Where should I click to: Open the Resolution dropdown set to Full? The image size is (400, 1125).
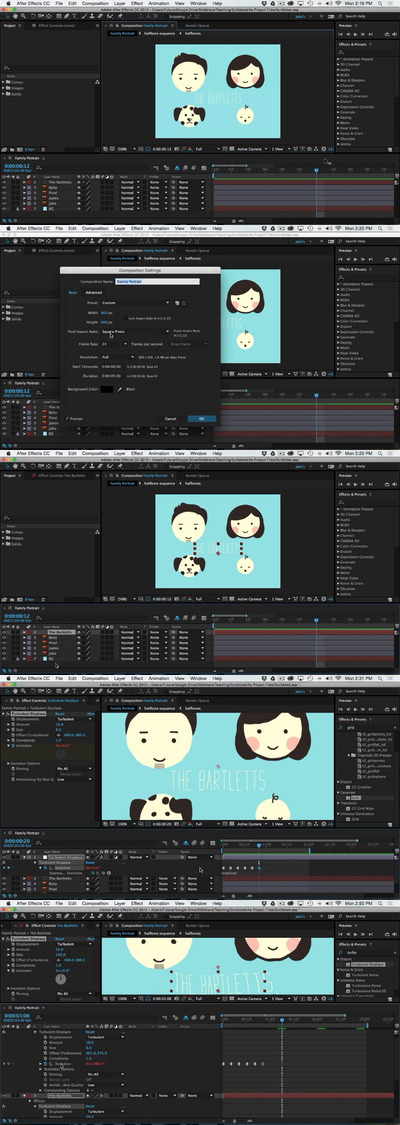coord(118,357)
